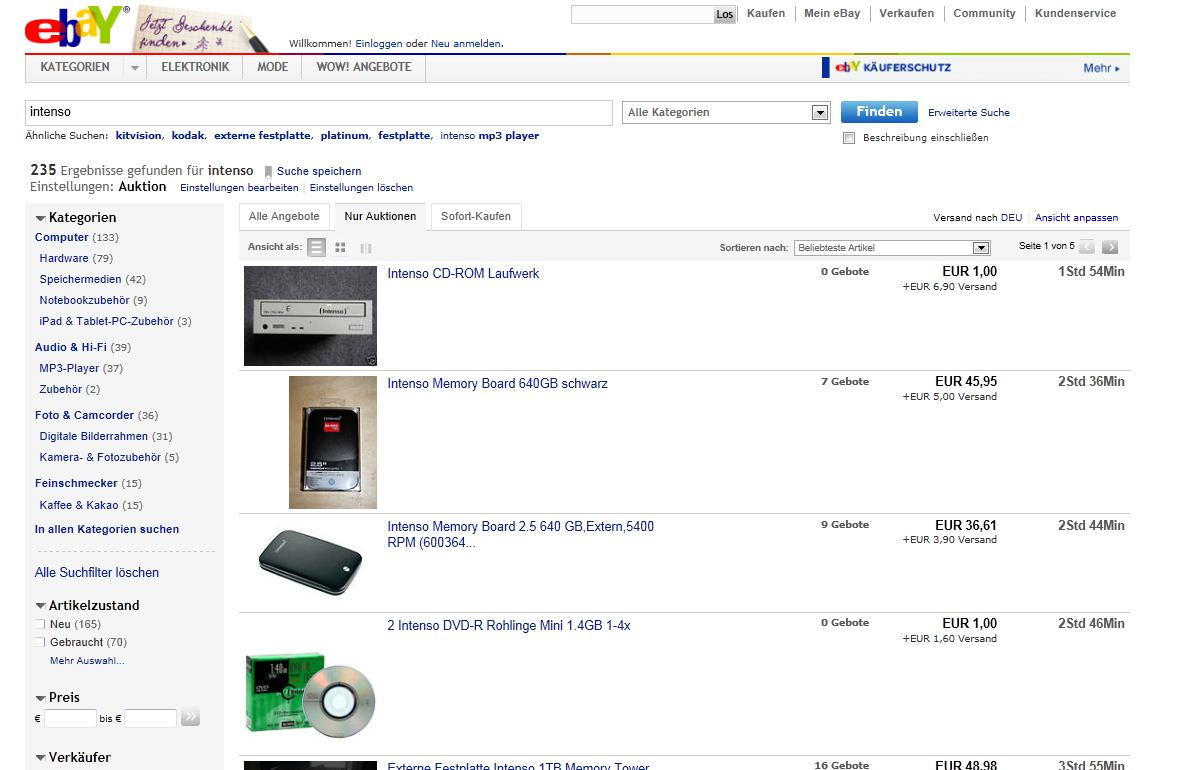Focus the main search field containing intenso
1198x770 pixels.
[319, 112]
